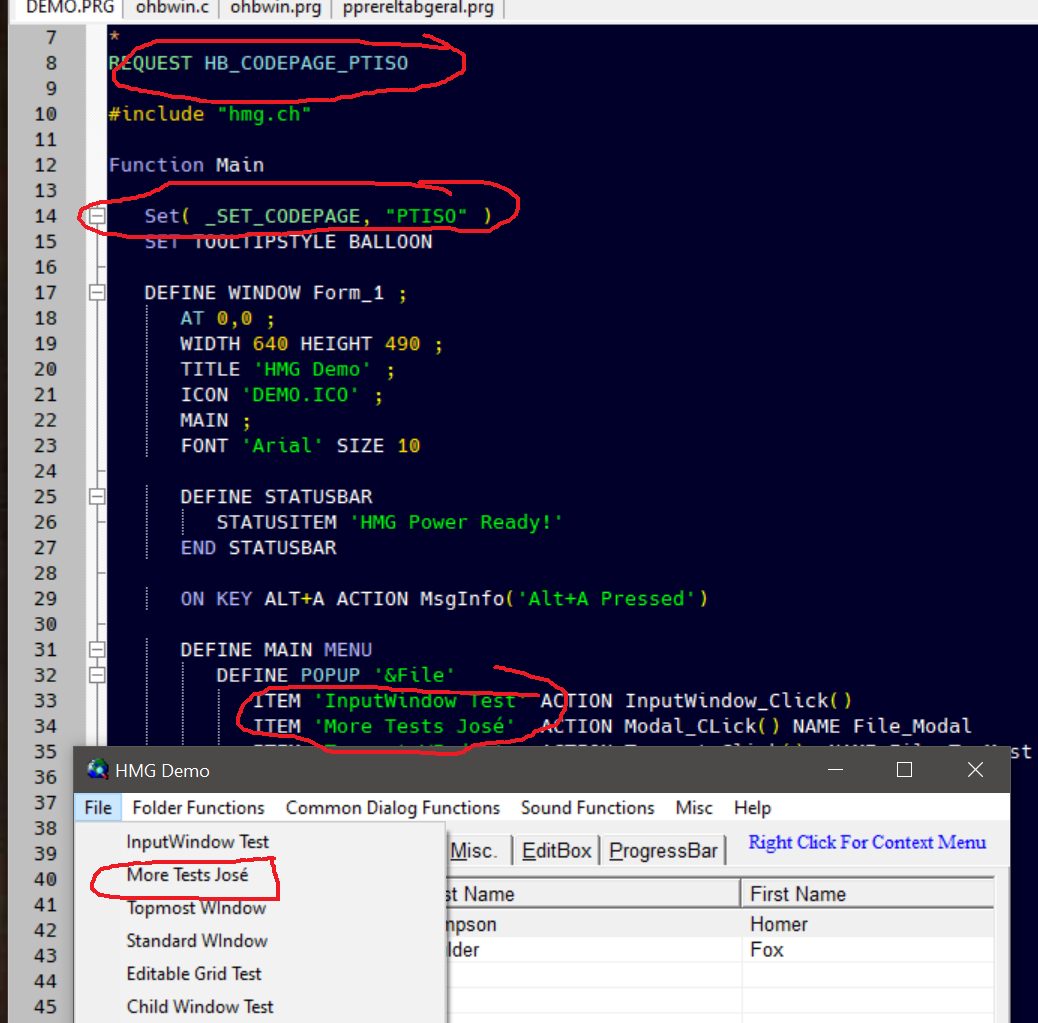Switch to the ProgressBar tab
Screen dimensions: 1038x1023
pyautogui.click(x=663, y=850)
